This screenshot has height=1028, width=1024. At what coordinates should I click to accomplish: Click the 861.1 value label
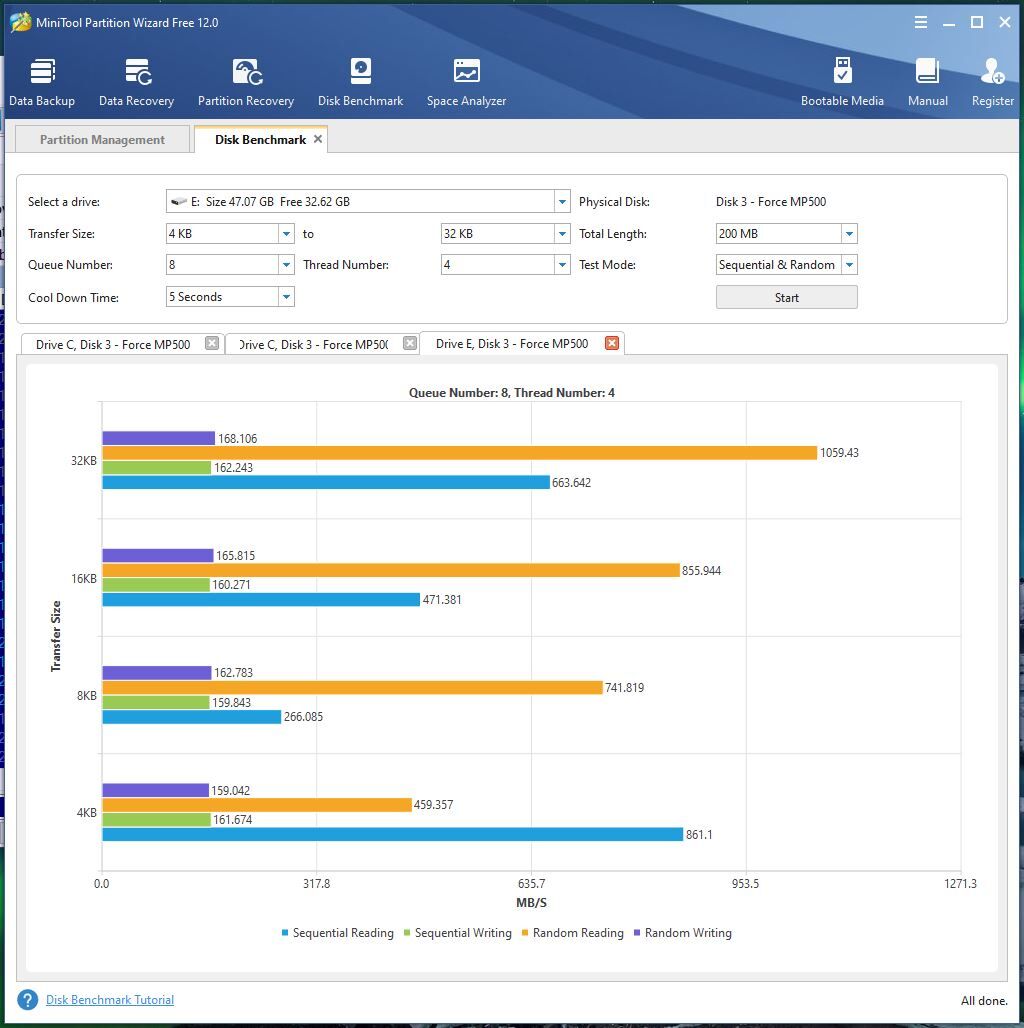[699, 835]
